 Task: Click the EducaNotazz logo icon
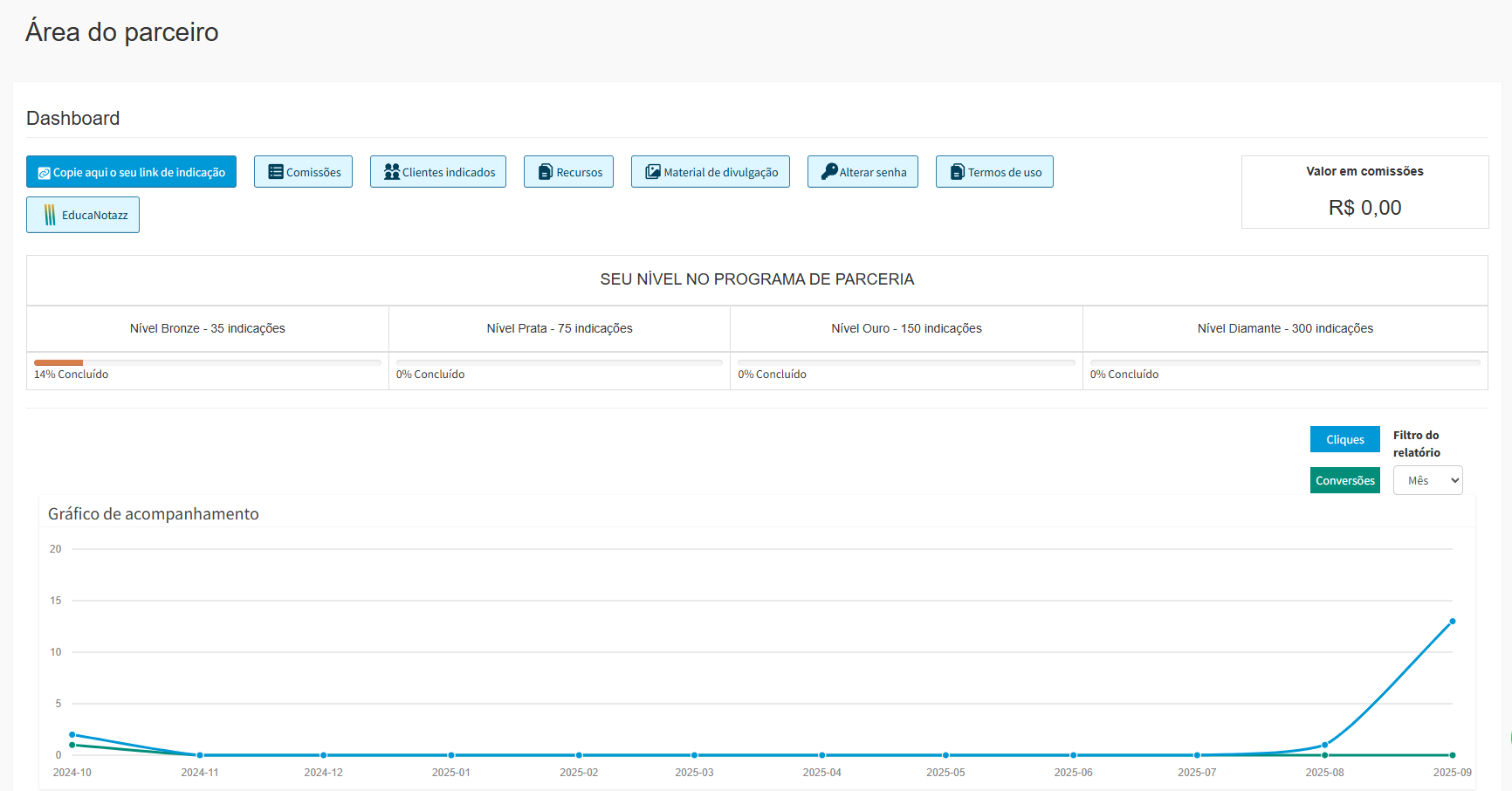click(x=50, y=215)
